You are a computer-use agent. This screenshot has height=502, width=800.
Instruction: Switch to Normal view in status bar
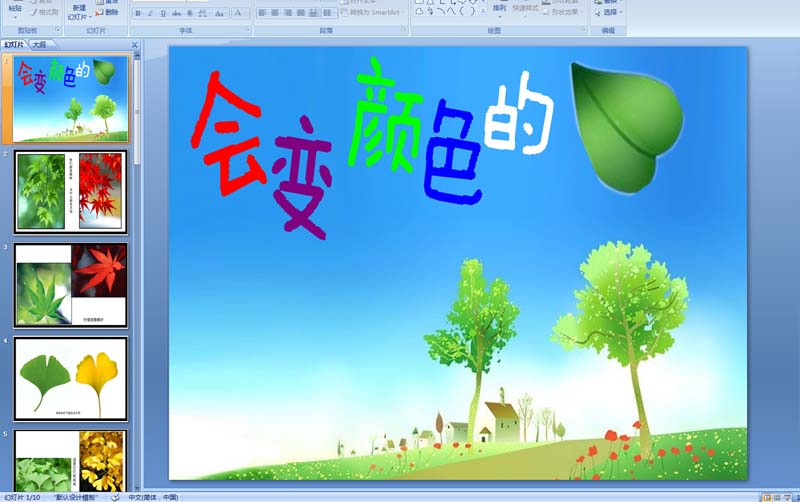[x=766, y=497]
